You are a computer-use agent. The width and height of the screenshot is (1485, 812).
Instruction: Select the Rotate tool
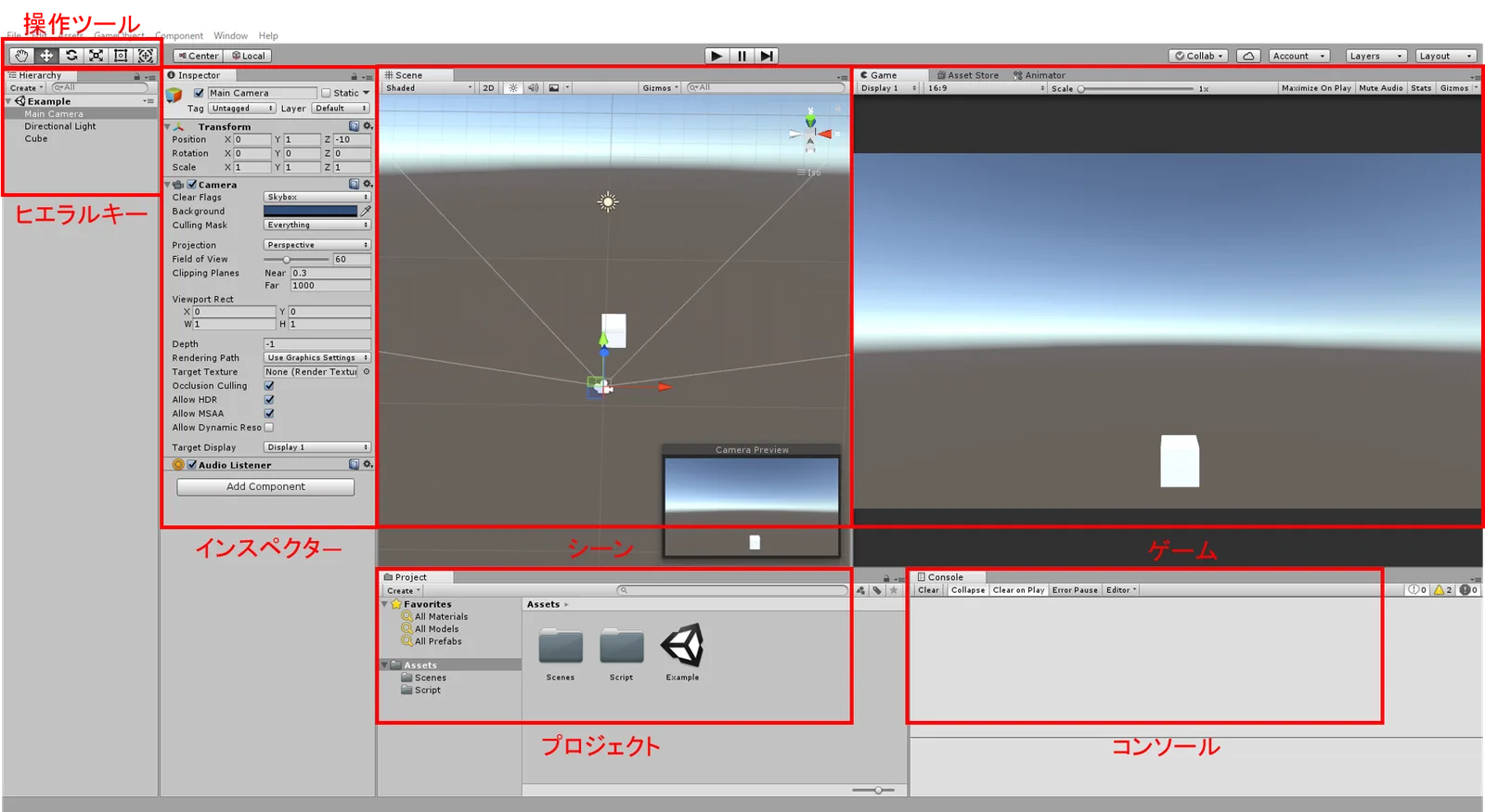[71, 56]
